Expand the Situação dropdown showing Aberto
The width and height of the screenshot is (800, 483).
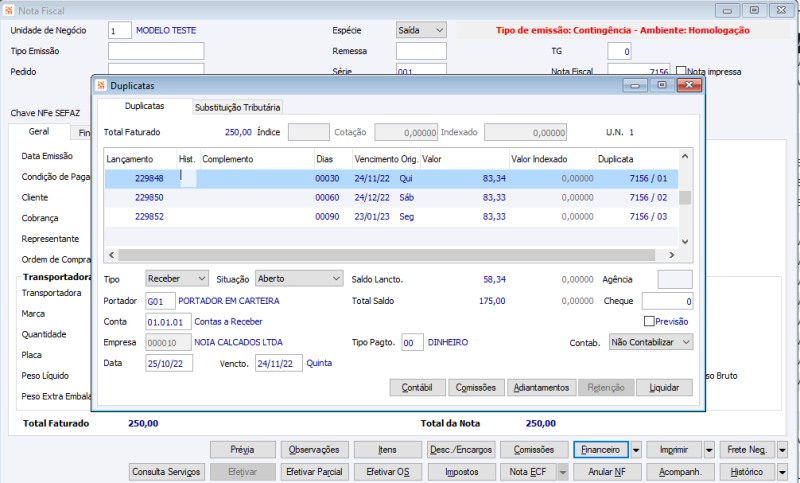298,278
